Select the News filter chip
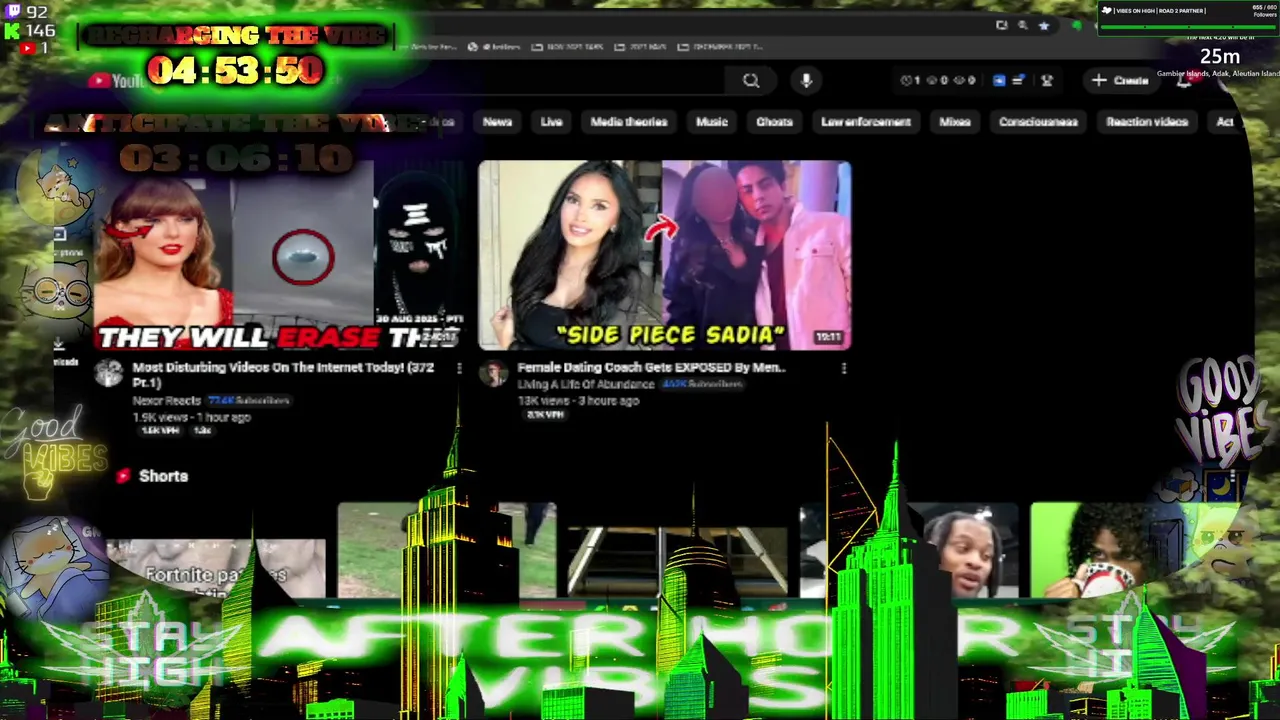The width and height of the screenshot is (1280, 720). [x=497, y=122]
